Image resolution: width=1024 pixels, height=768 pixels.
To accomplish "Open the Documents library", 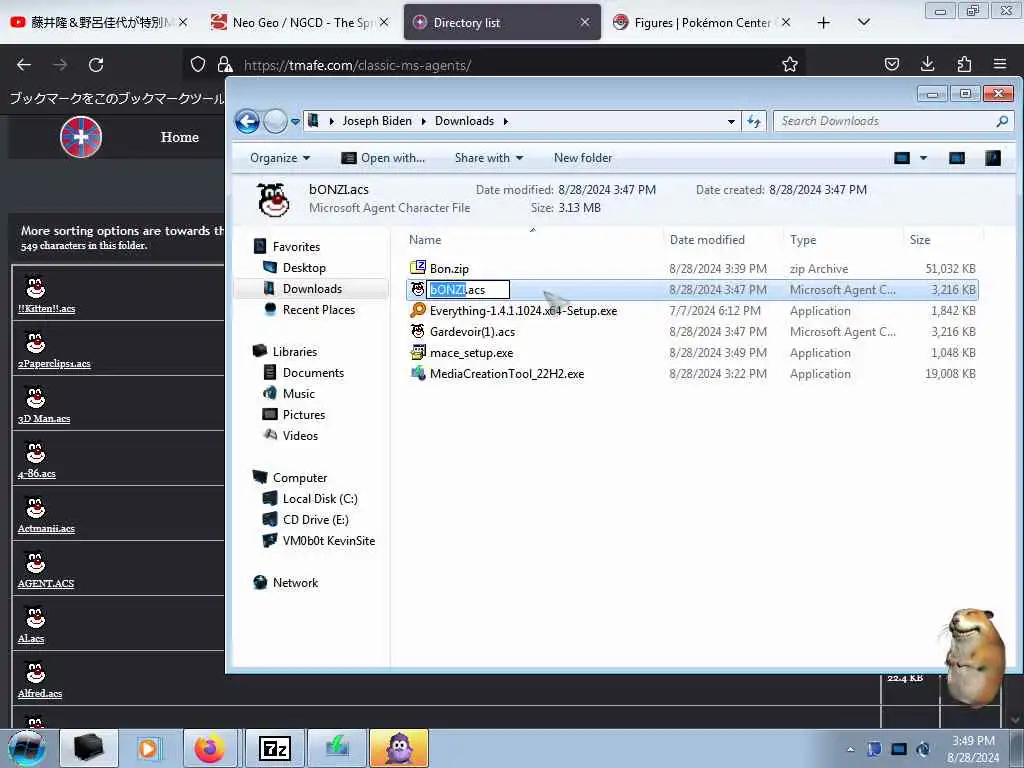I will click(313, 372).
